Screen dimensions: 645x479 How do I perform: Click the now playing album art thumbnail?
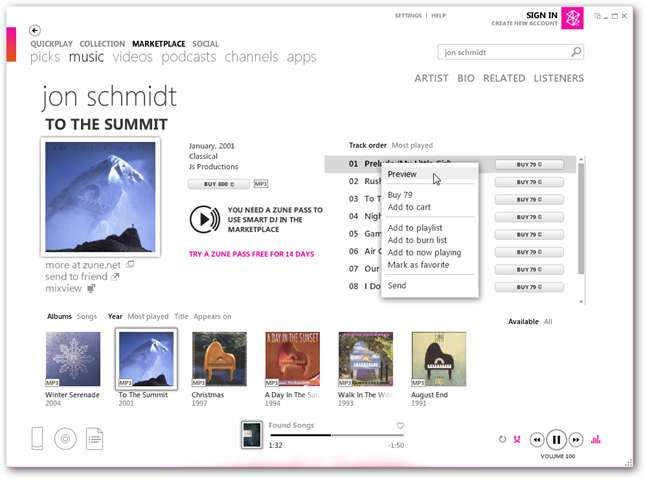251,435
